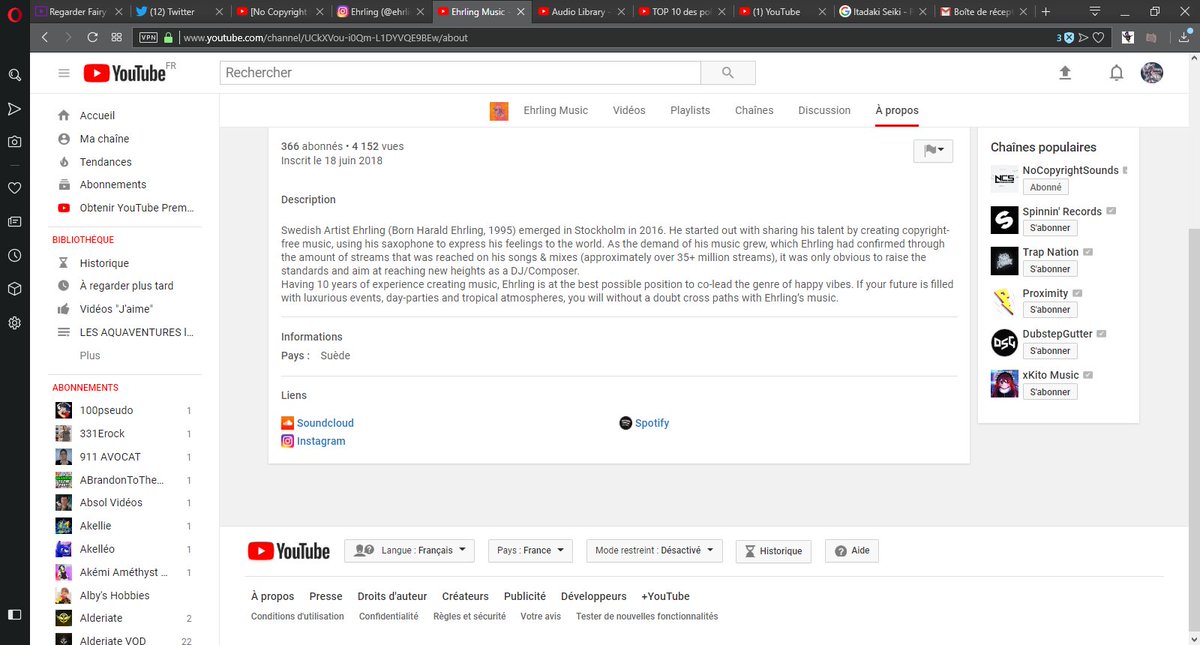Open extensions cube icon in Opera sidebar
This screenshot has width=1200, height=645.
coord(14,289)
